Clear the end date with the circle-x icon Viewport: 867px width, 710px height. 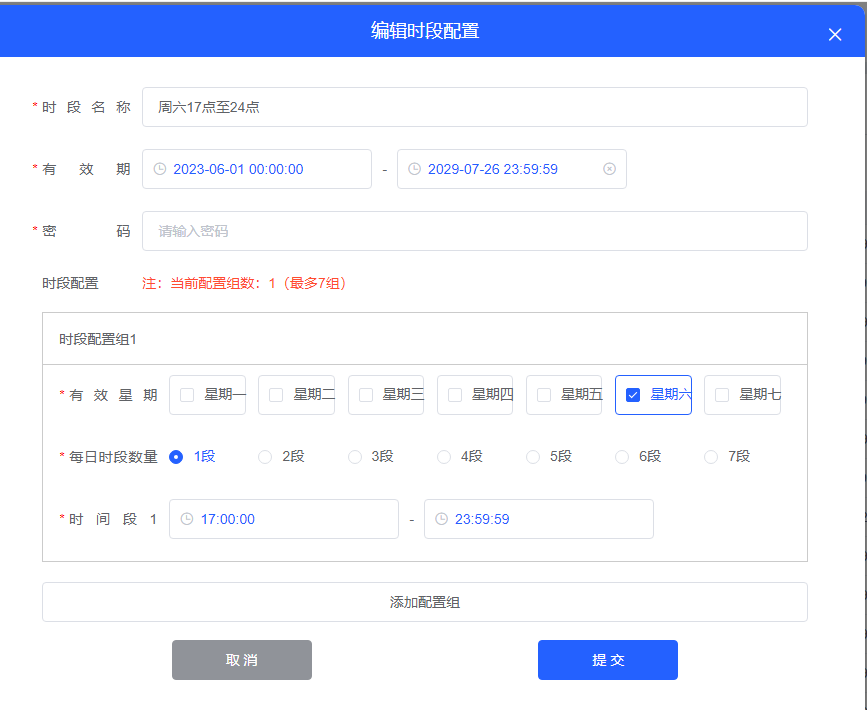pyautogui.click(x=609, y=169)
